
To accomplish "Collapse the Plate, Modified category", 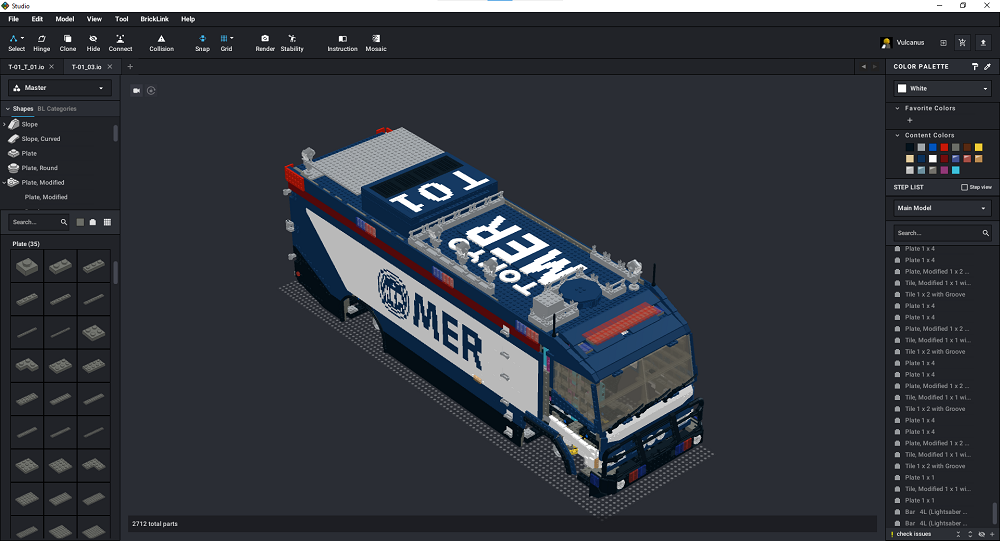I will pos(4,182).
